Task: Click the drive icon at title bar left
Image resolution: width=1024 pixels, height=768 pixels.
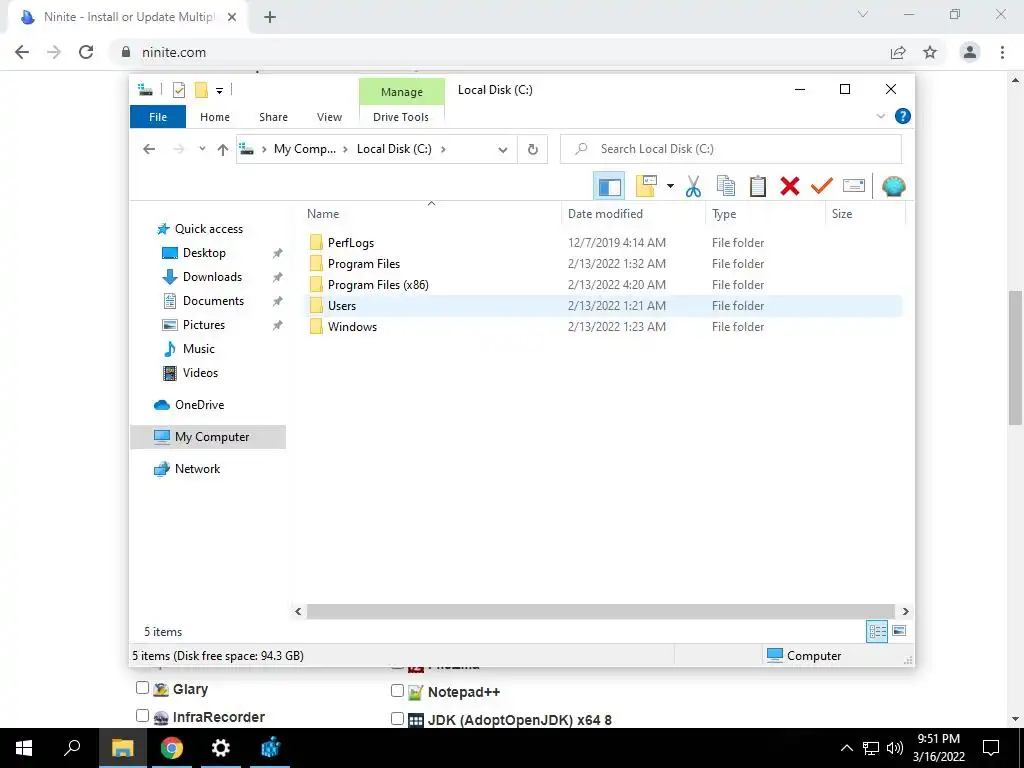Action: (145, 90)
